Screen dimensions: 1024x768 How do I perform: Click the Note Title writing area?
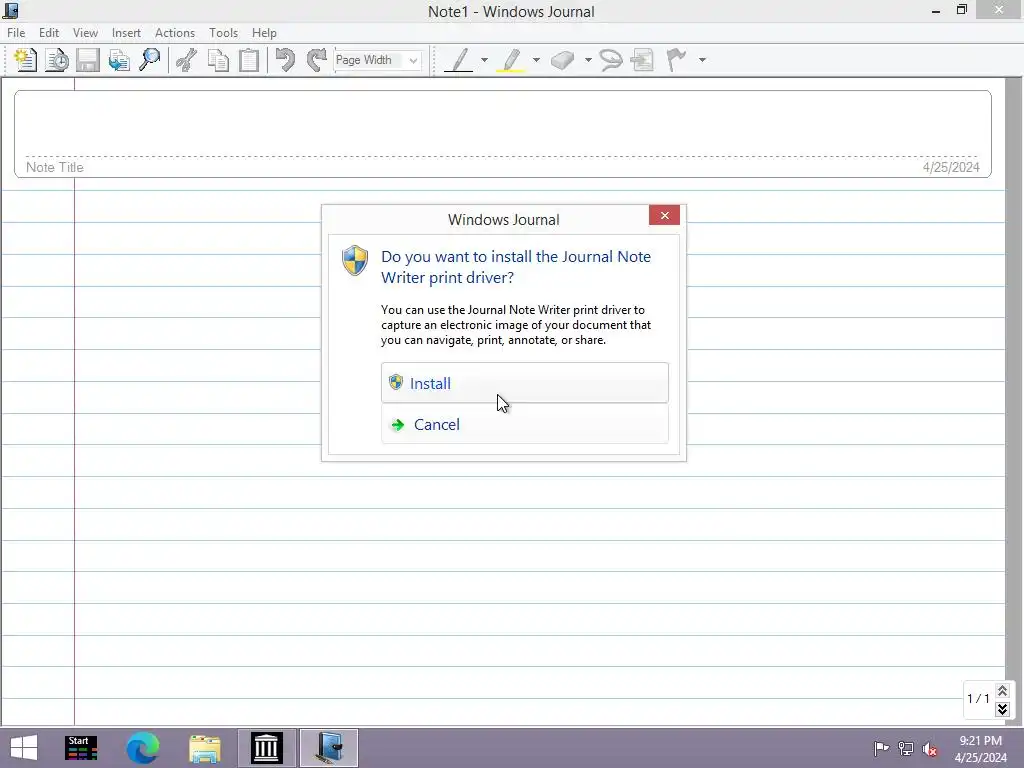pyautogui.click(x=502, y=124)
